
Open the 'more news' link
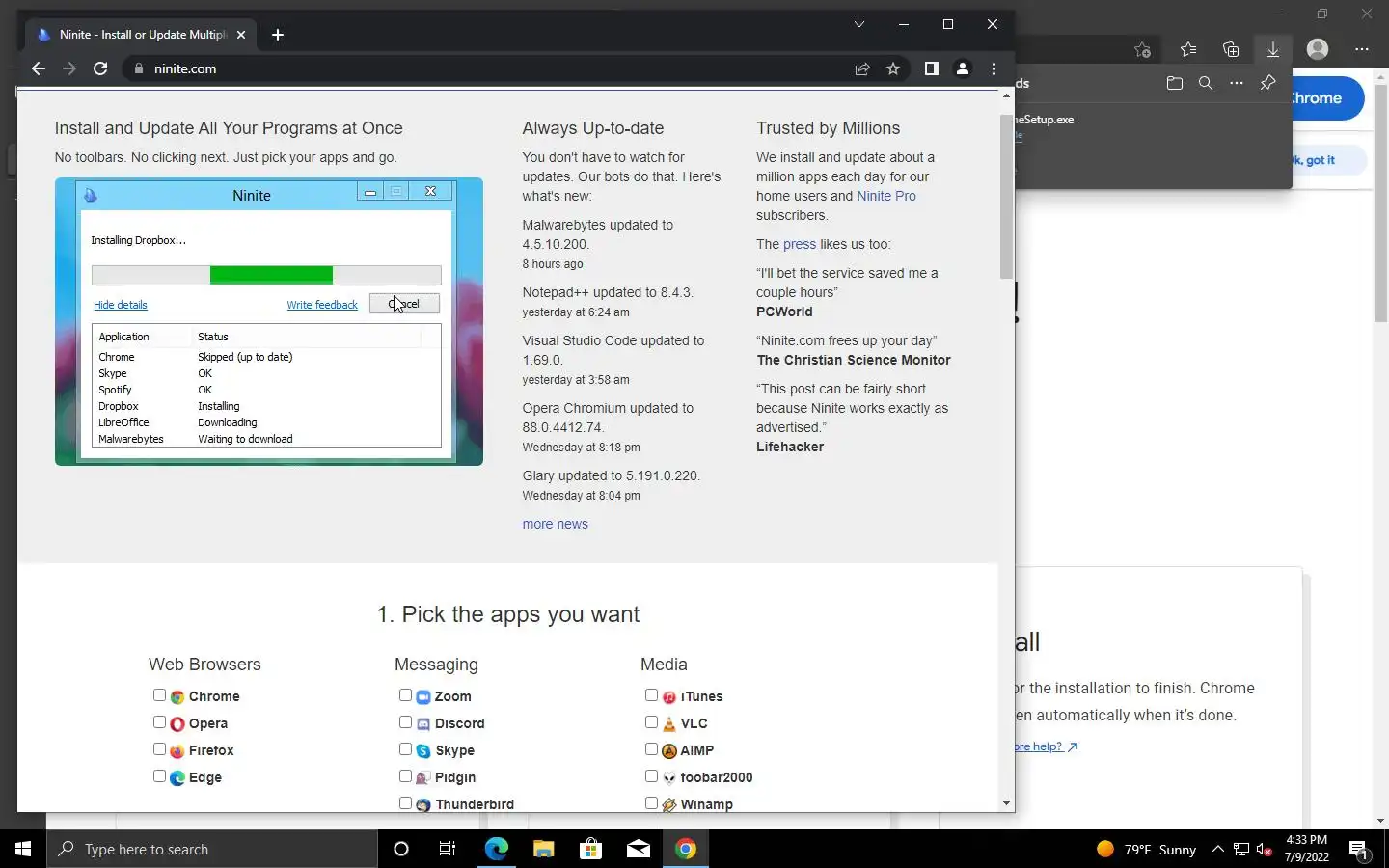(x=555, y=524)
